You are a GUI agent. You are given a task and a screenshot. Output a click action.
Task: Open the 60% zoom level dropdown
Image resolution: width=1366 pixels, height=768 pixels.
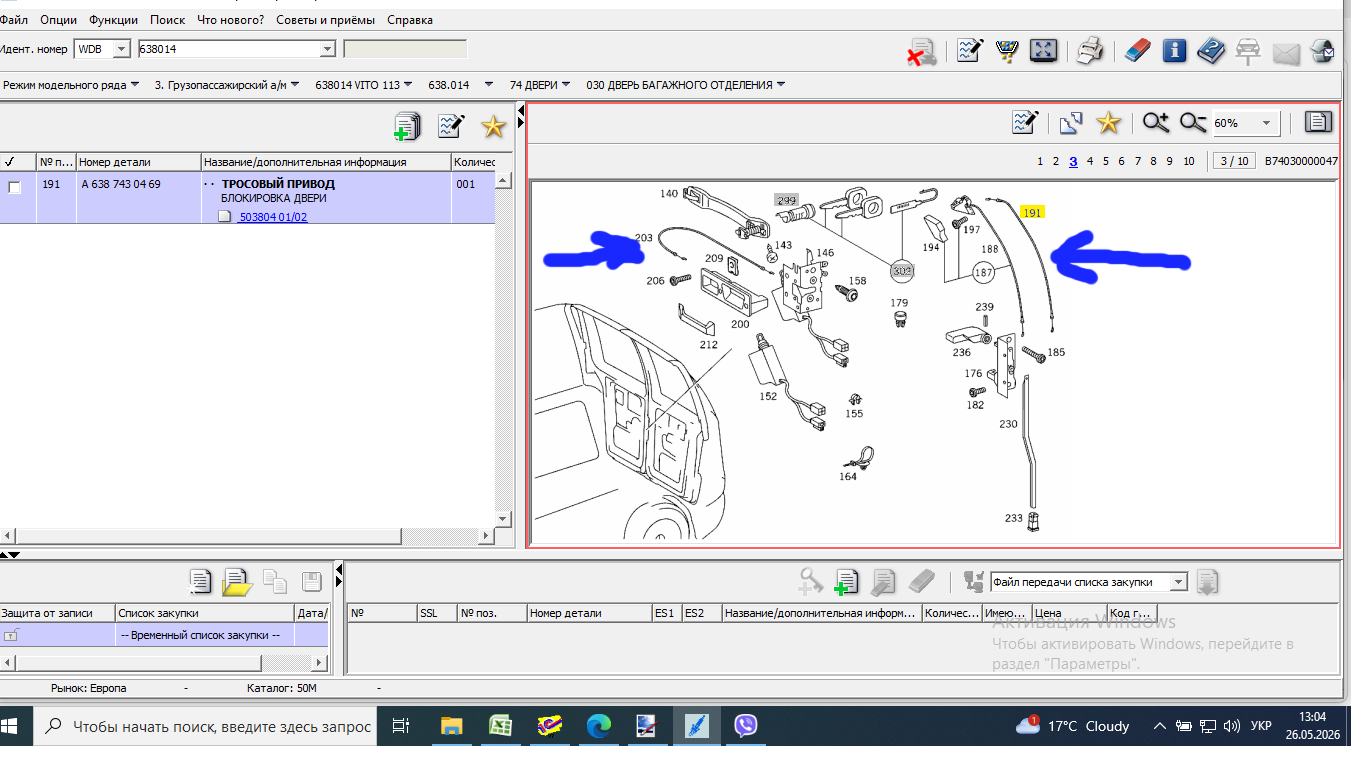(1267, 123)
